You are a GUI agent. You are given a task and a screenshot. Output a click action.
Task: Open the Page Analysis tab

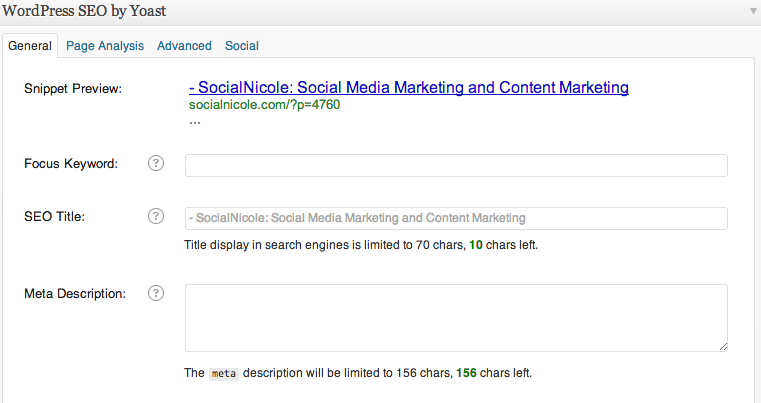tap(105, 46)
